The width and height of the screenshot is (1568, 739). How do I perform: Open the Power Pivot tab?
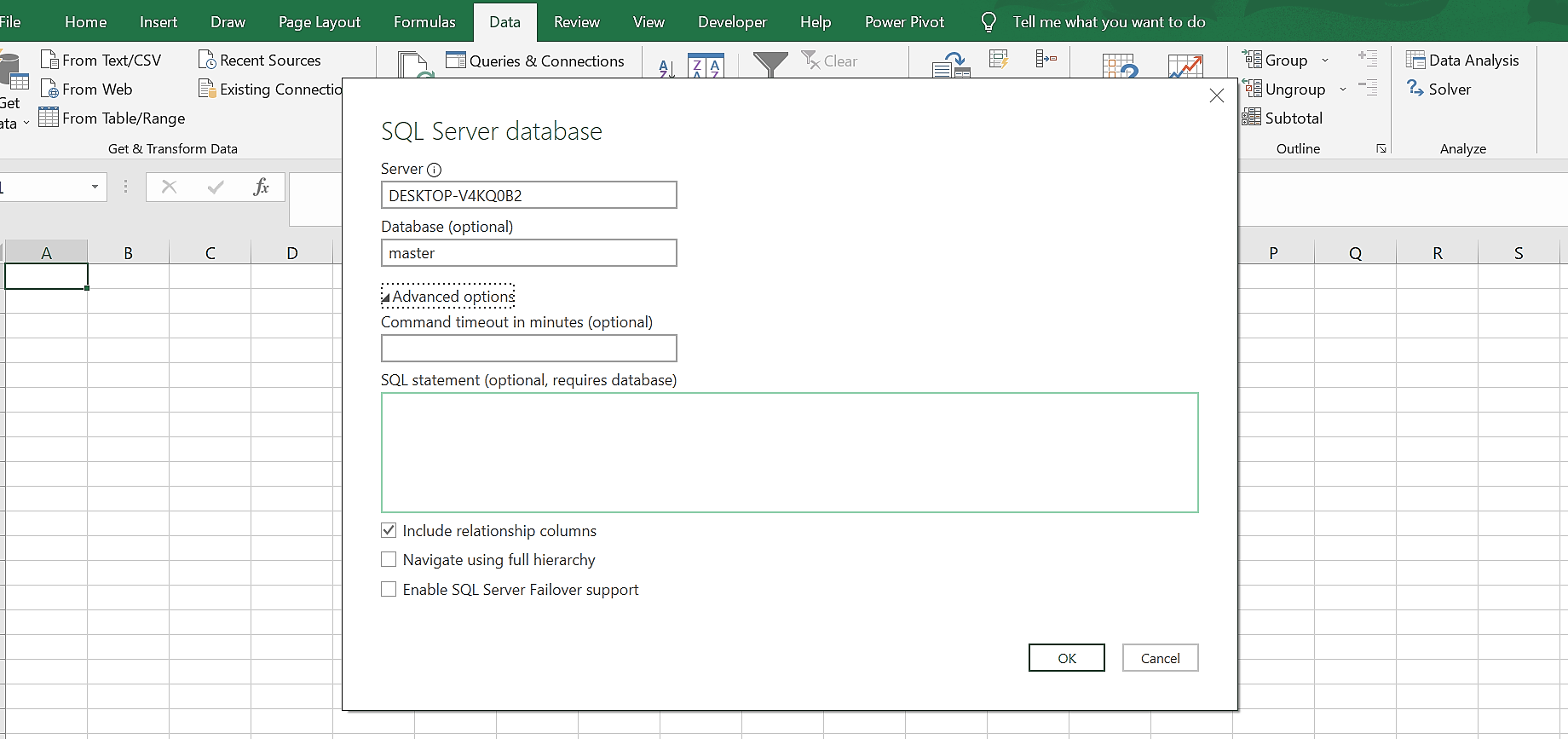904,22
